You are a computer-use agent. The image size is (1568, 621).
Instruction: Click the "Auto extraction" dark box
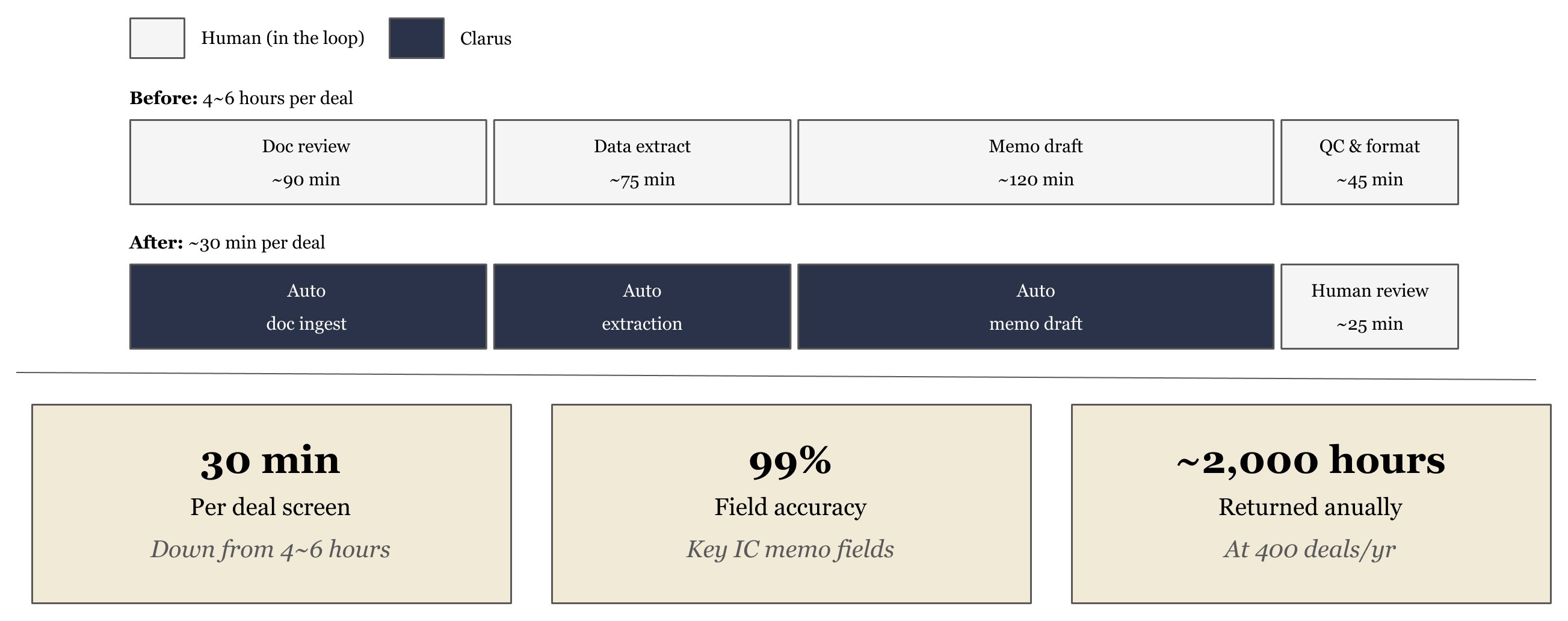641,307
